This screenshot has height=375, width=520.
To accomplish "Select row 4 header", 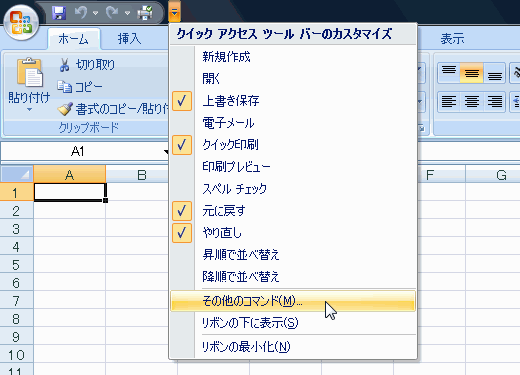I will point(16,246).
